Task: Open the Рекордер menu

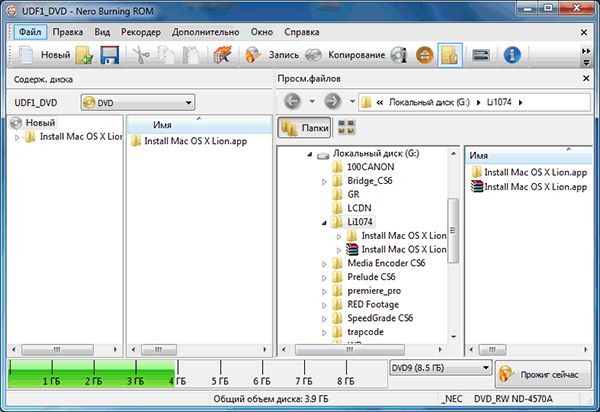Action: pyautogui.click(x=140, y=30)
